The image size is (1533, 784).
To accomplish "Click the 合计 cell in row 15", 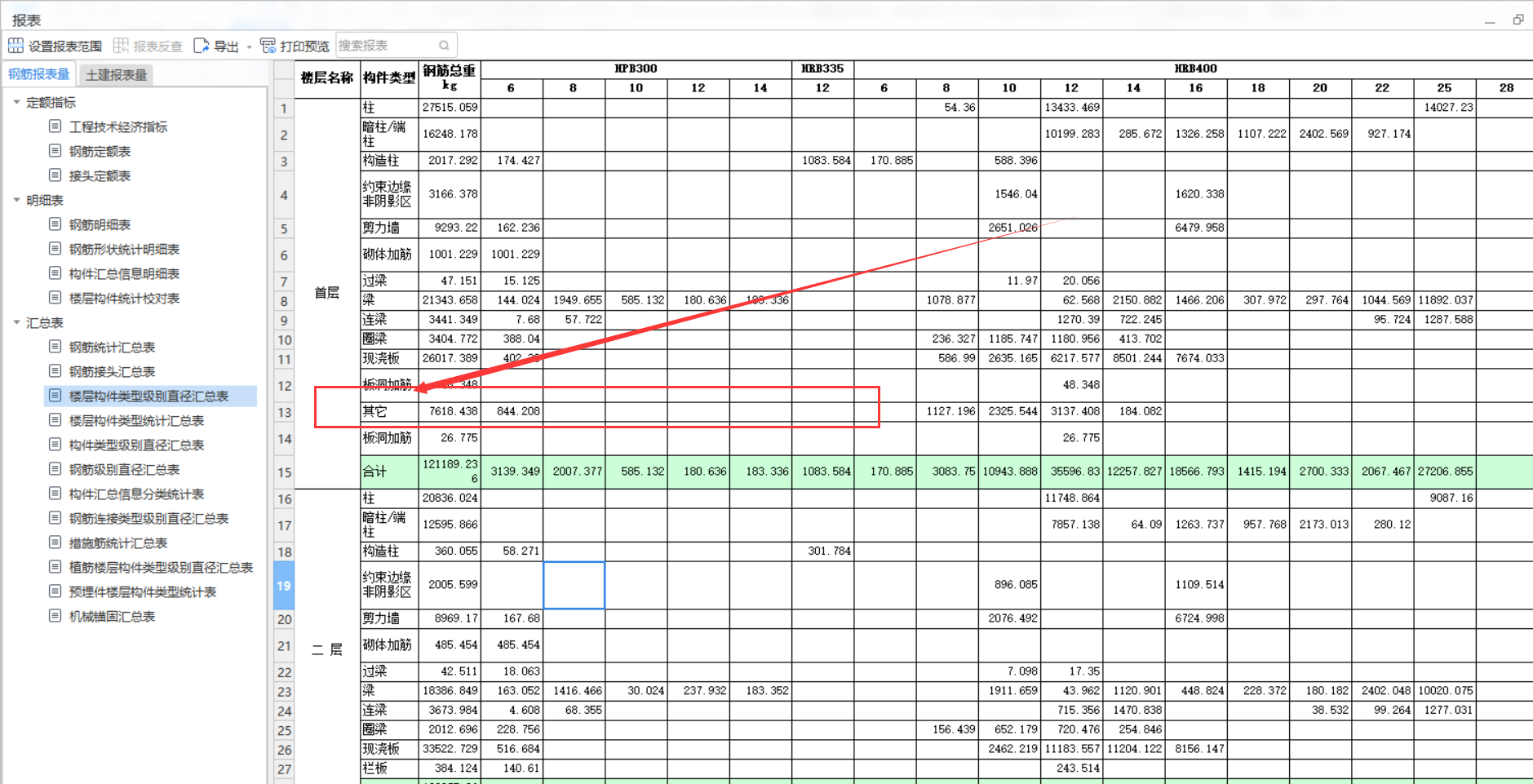I will (x=389, y=472).
